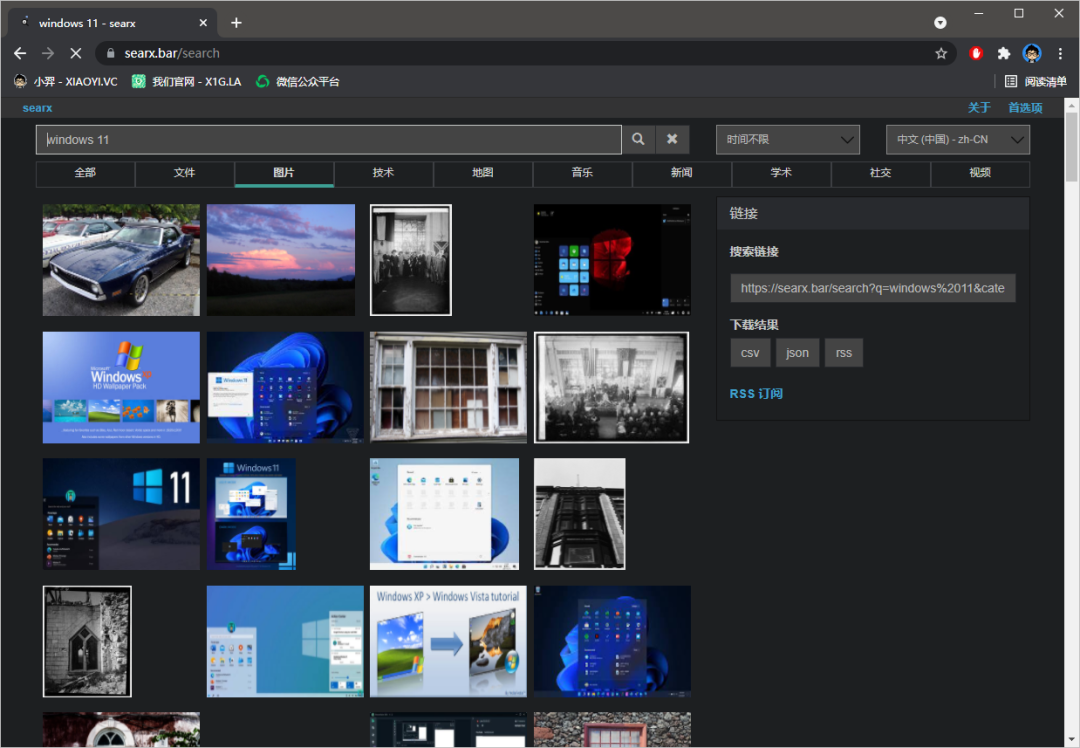
Task: Go back to previous page
Action: 20,54
